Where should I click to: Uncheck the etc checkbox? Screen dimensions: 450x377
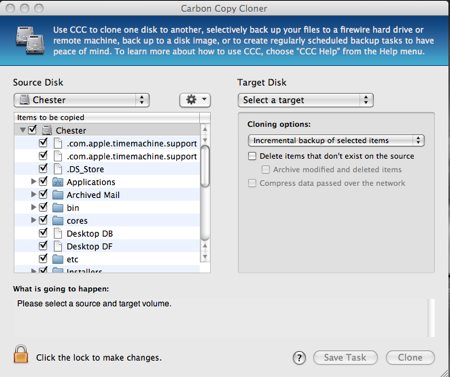(43, 258)
